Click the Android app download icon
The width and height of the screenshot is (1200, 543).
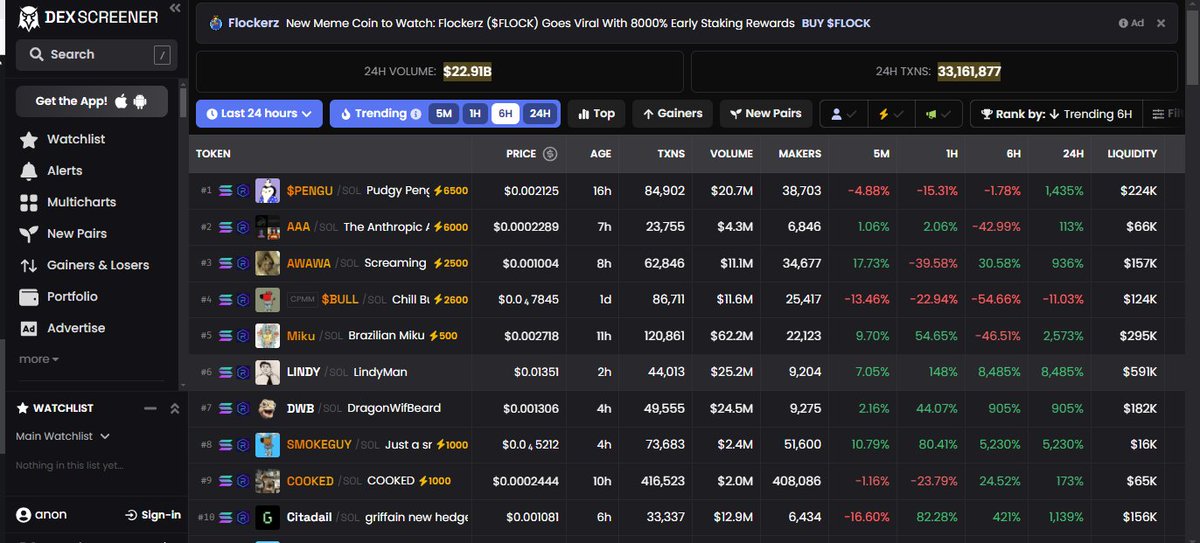click(140, 101)
